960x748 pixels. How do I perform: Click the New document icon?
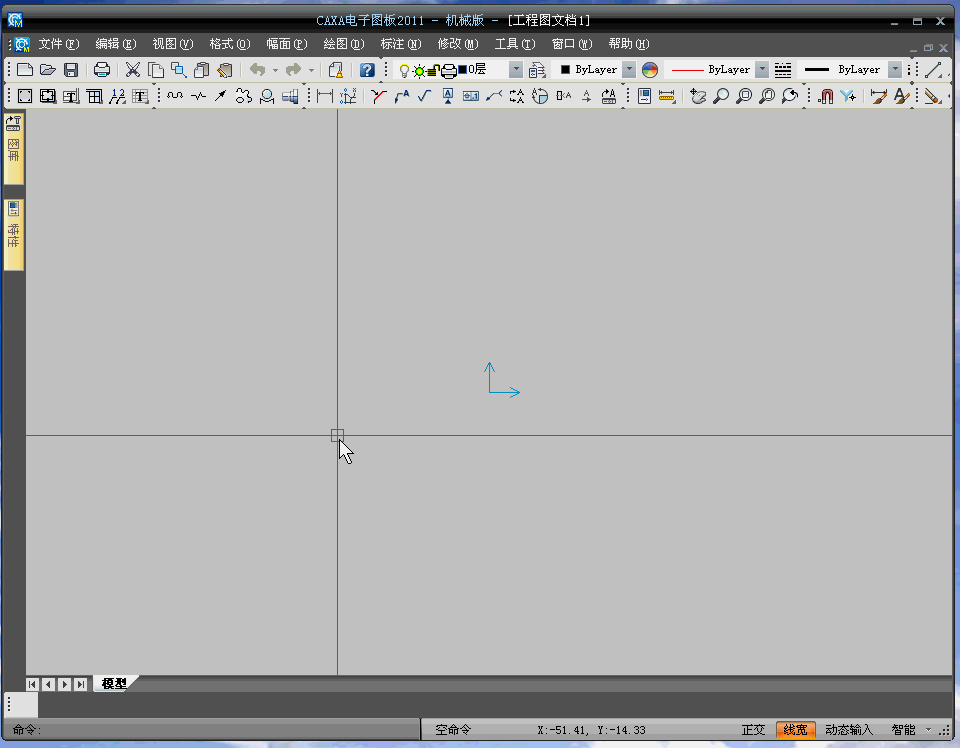click(x=25, y=70)
